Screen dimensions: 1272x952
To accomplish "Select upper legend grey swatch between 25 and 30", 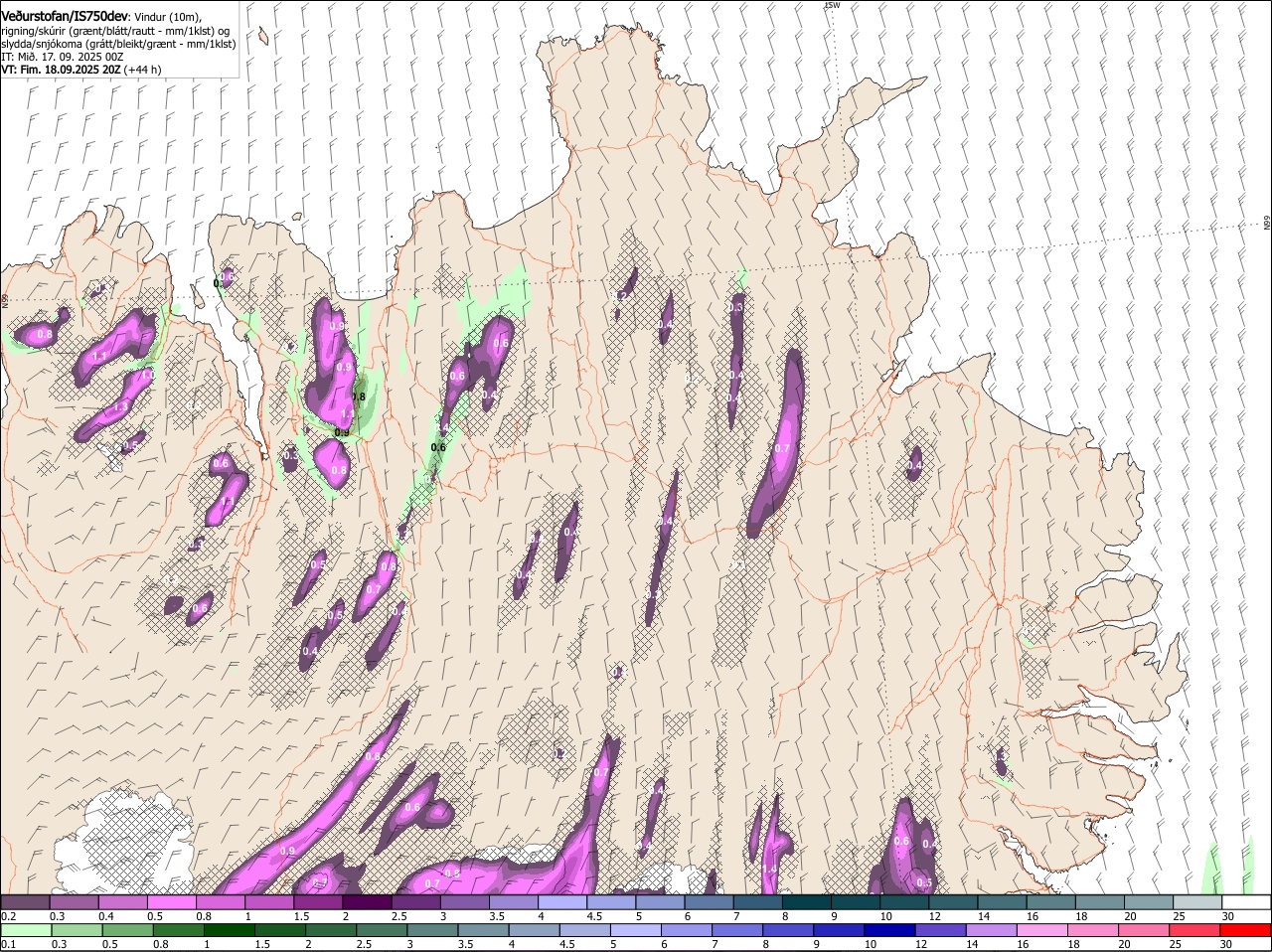I will point(1198,902).
